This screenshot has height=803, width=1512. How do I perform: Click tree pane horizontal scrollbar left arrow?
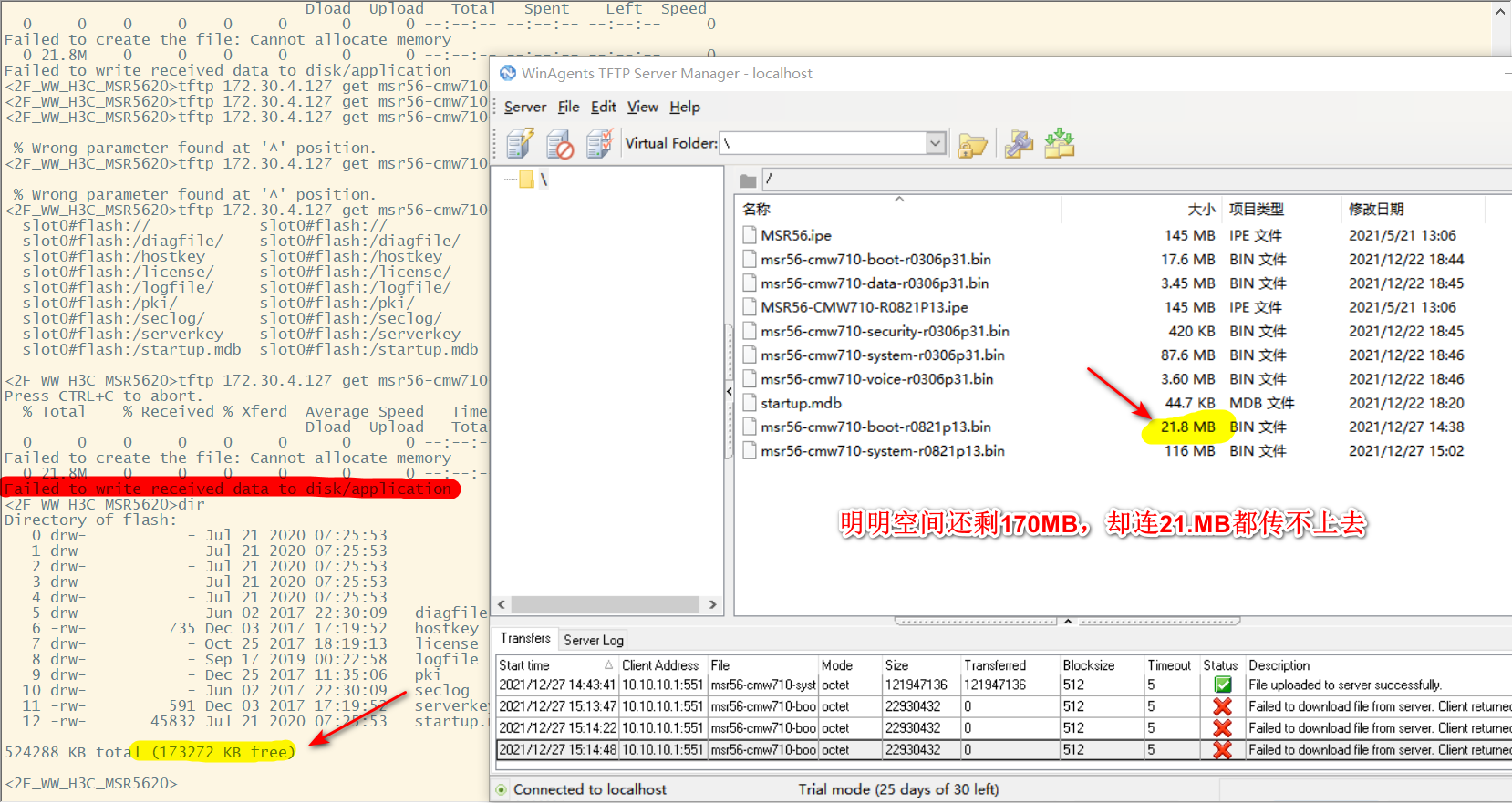pyautogui.click(x=502, y=604)
